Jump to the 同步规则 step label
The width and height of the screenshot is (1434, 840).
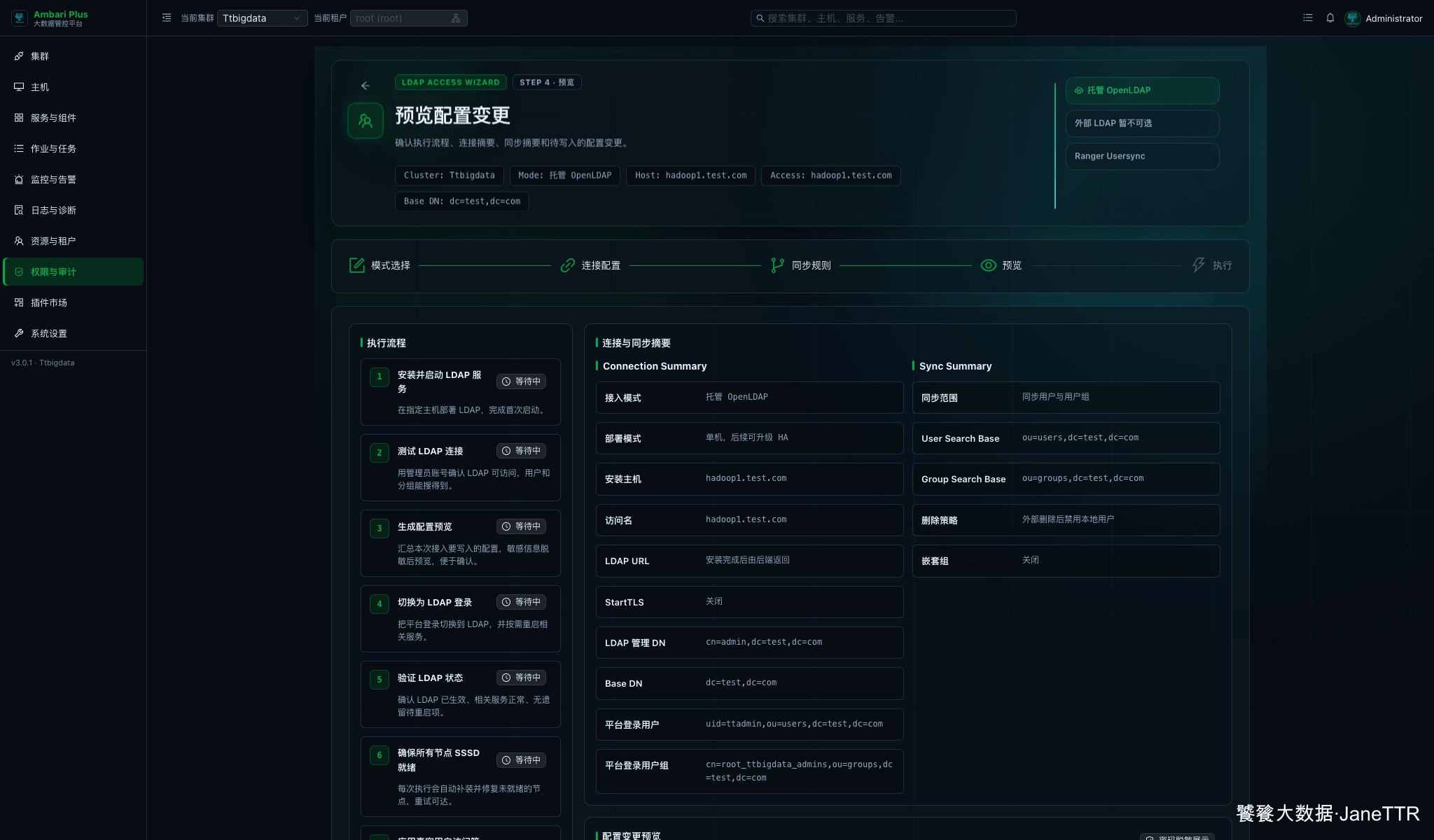[812, 266]
